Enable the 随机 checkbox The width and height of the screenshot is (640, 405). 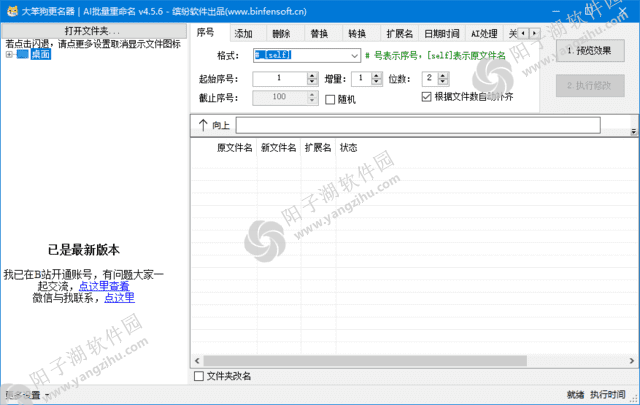click(330, 100)
